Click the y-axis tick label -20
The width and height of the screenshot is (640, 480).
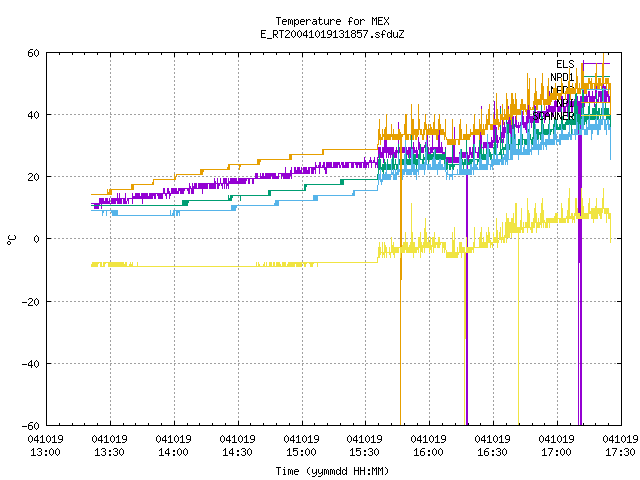pyautogui.click(x=31, y=302)
